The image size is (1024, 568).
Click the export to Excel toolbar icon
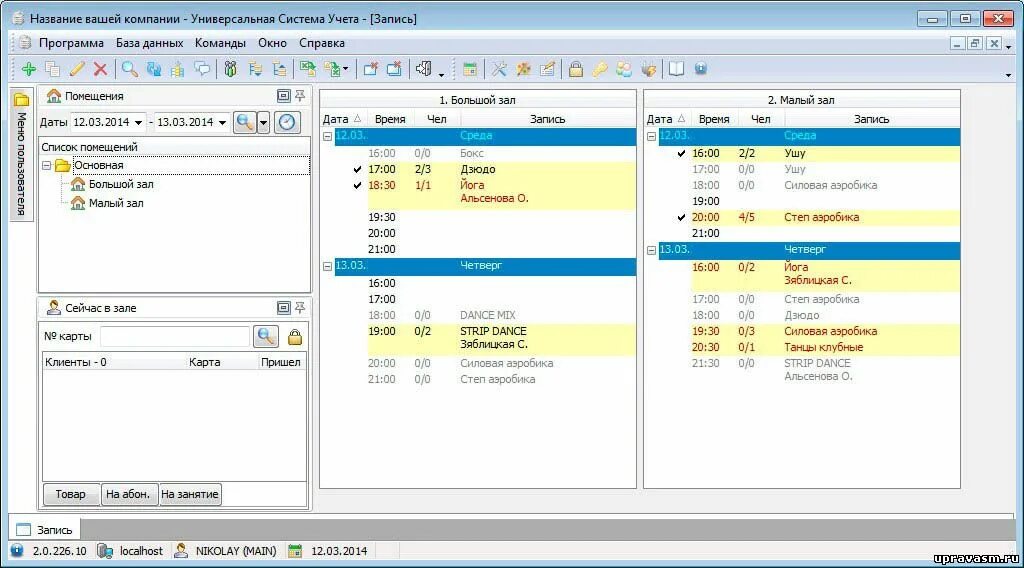click(x=308, y=69)
